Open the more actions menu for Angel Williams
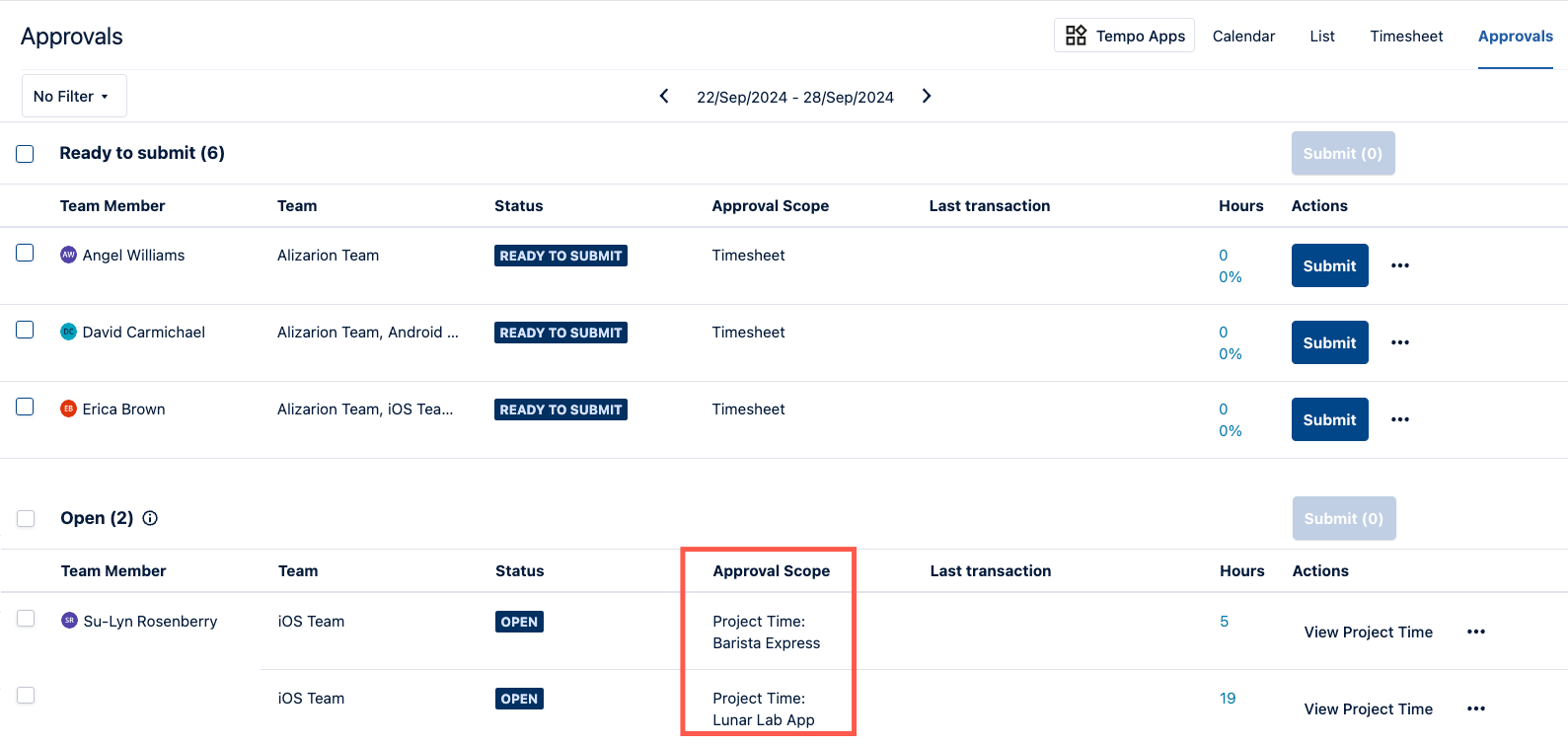Screen dimensions: 1568x744 [x=1399, y=265]
